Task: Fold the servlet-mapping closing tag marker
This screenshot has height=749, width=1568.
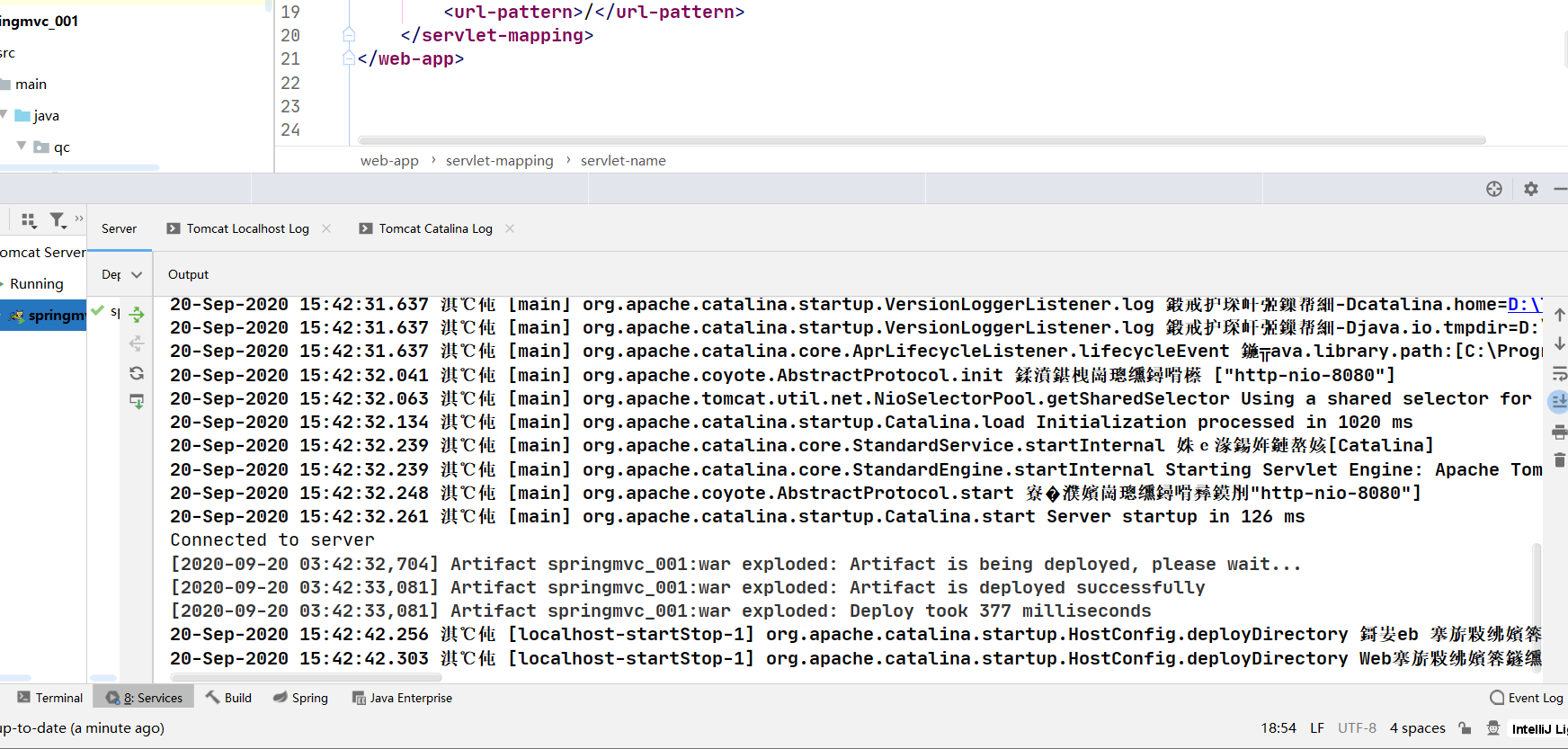Action: pos(349,35)
